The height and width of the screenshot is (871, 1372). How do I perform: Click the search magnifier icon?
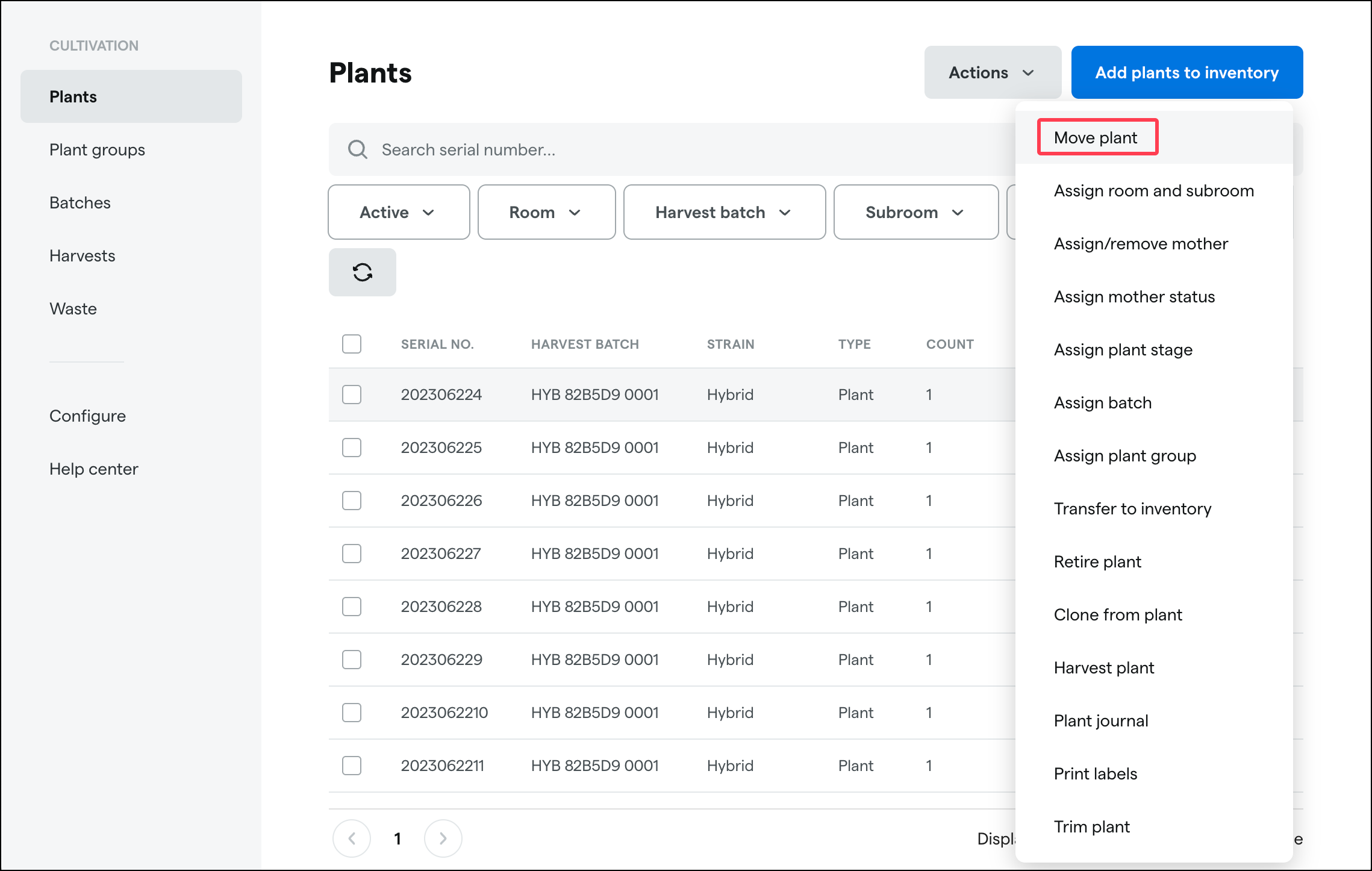[358, 149]
